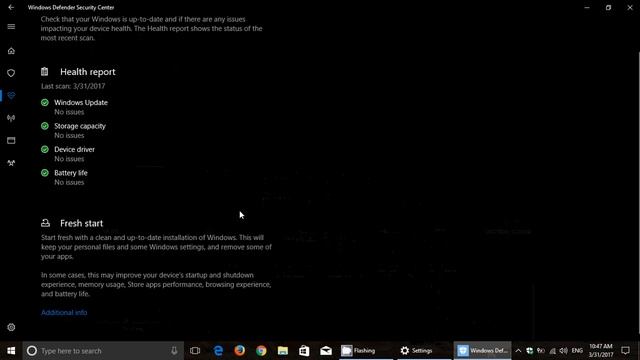Viewport: 640px width, 360px height.
Task: Switch to the Flashing taskbar window
Action: point(367,351)
